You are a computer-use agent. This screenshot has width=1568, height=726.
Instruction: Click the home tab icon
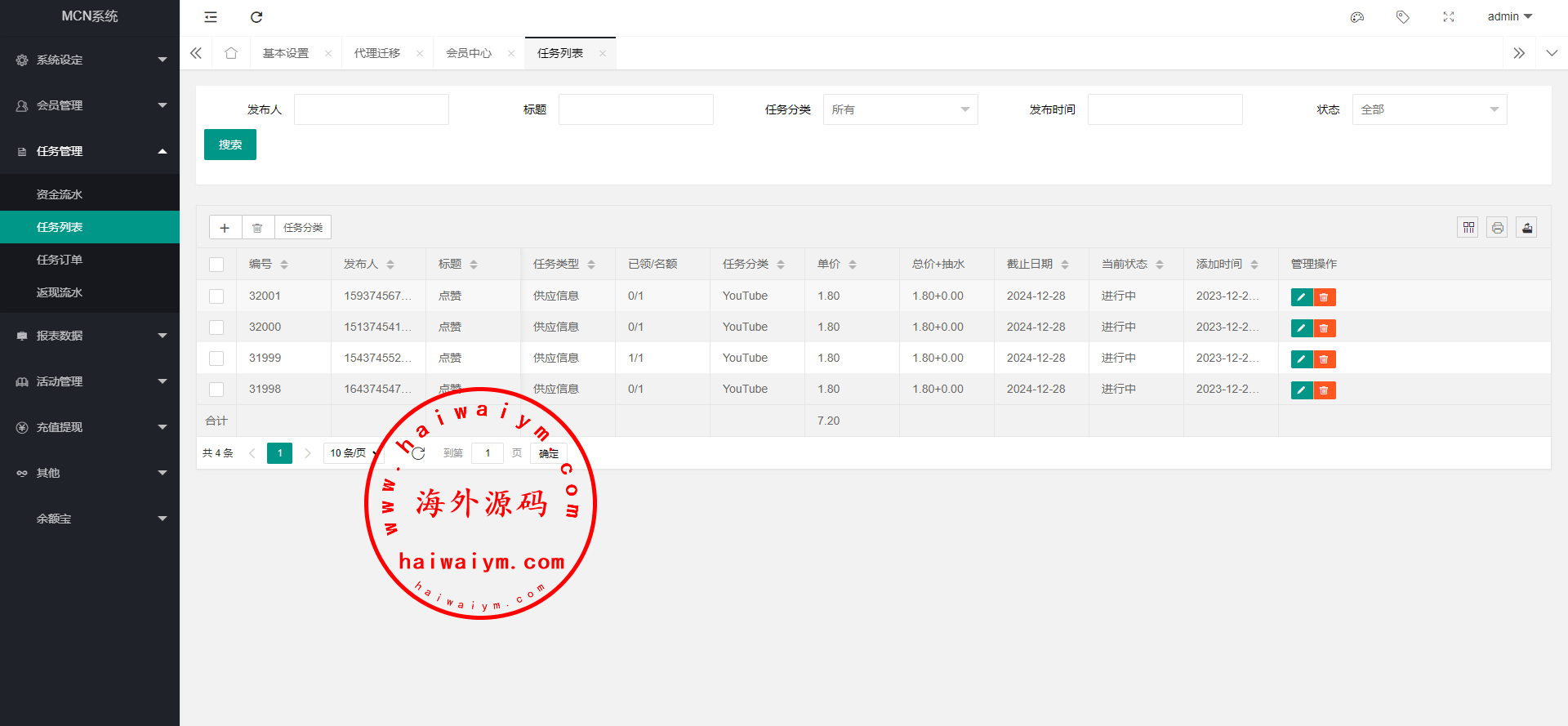[231, 53]
